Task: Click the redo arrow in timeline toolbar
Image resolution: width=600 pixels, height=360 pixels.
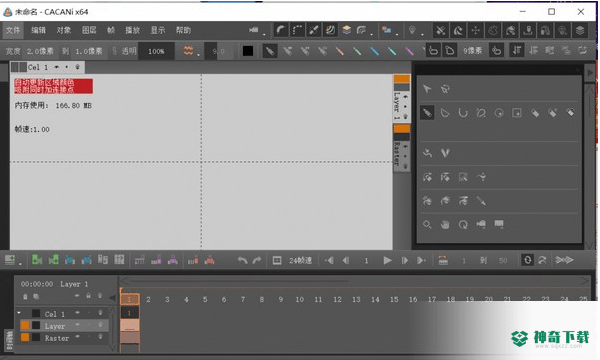Action: coord(257,260)
